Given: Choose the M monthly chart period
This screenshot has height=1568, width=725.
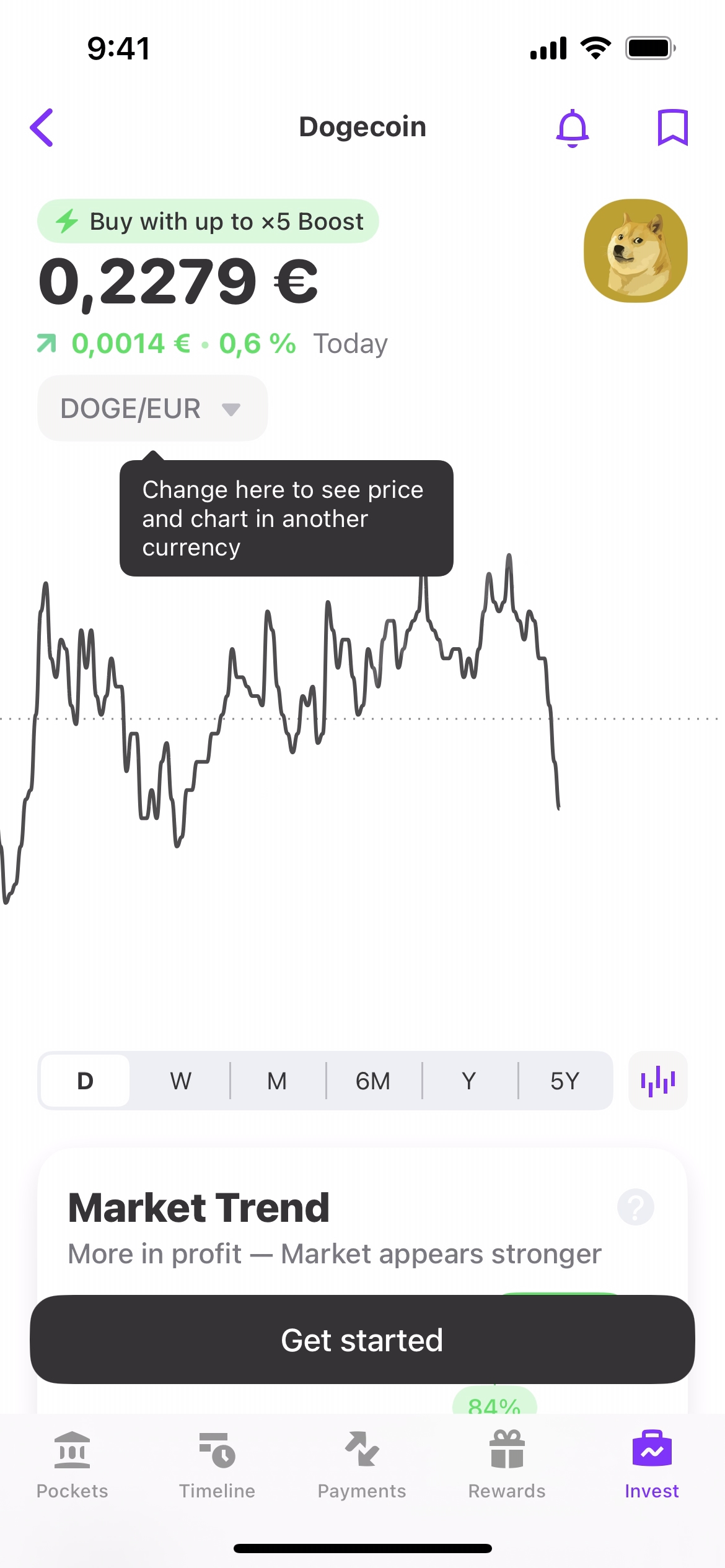Looking at the screenshot, I should coord(277,1081).
